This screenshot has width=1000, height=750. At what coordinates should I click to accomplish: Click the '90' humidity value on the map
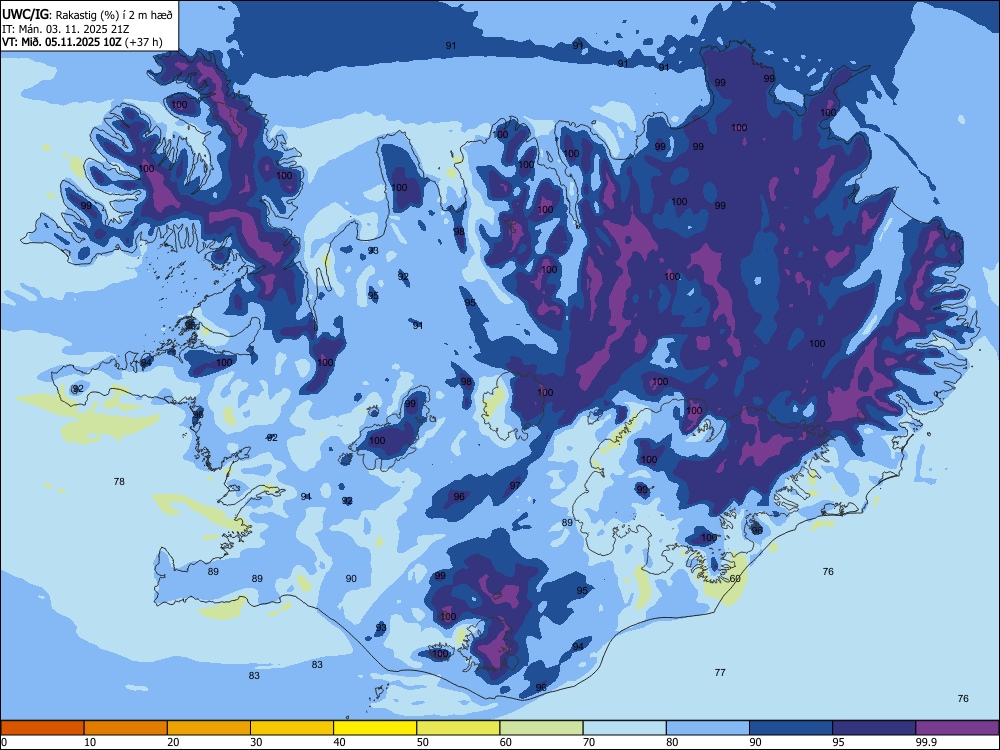click(x=351, y=578)
